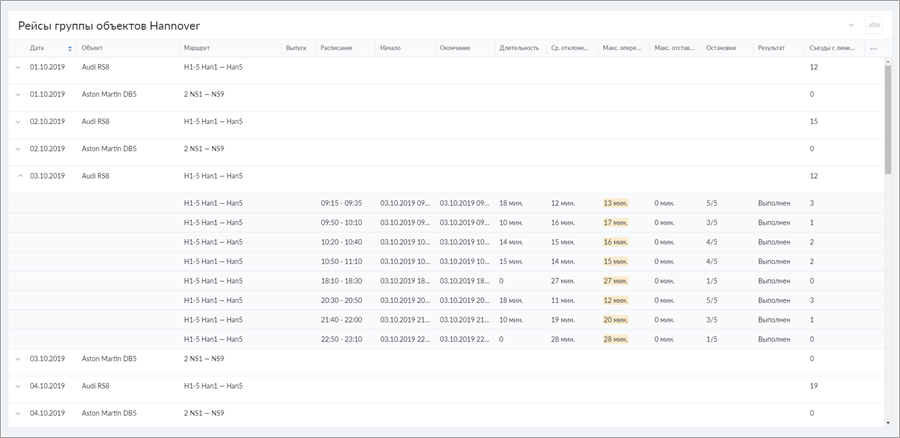Screen dimensions: 900x438
Task: Click the Результат column header
Action: [771, 48]
